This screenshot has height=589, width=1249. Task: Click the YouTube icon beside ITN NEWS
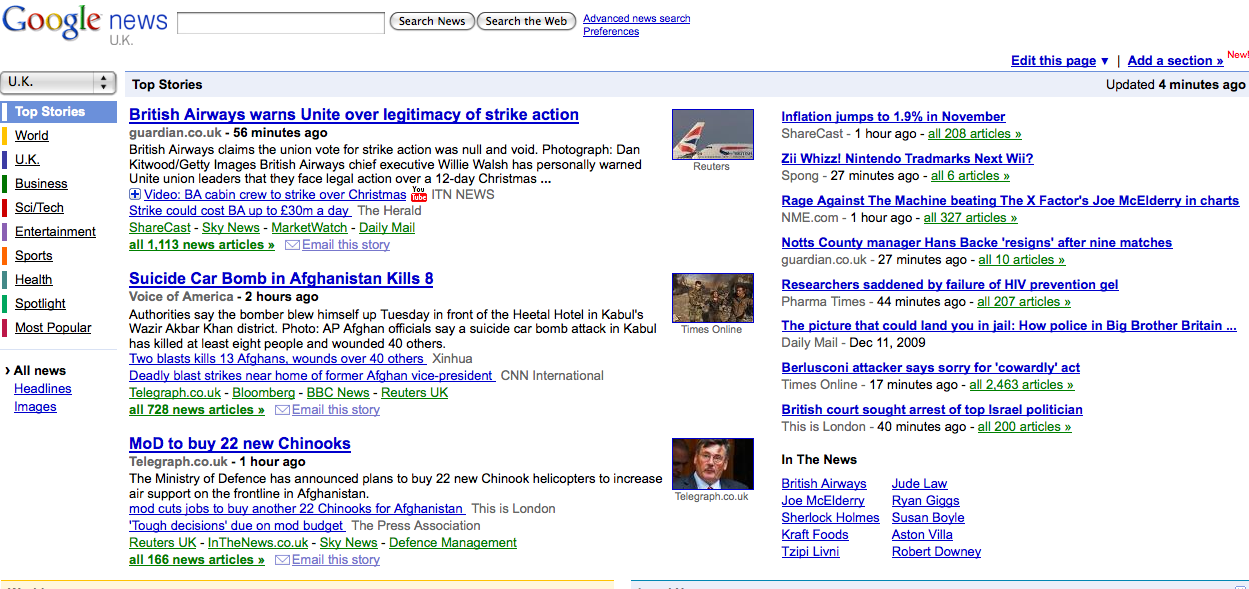pyautogui.click(x=419, y=194)
